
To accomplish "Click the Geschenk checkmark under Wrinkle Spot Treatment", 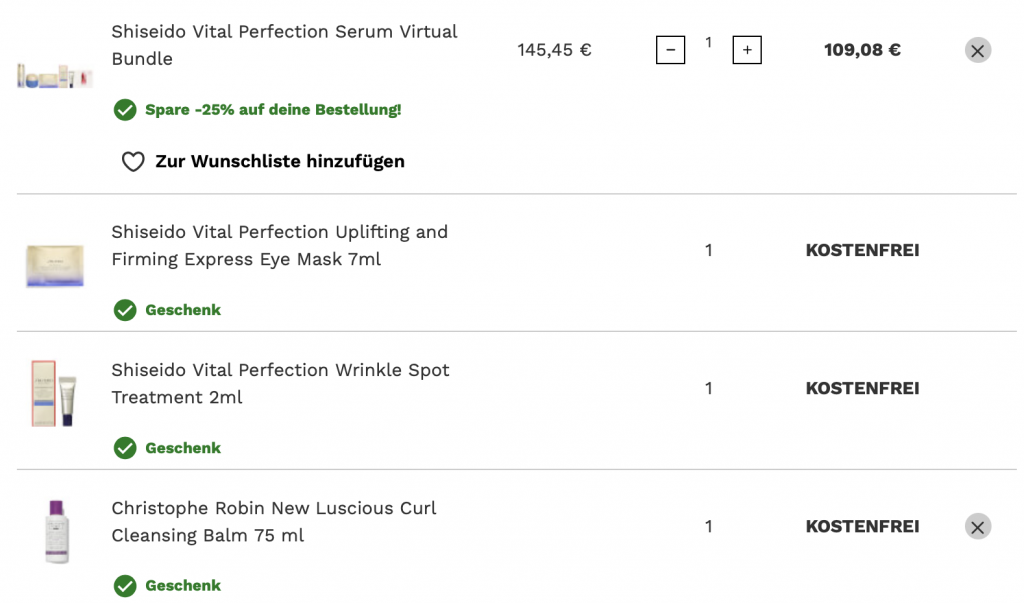I will 125,448.
